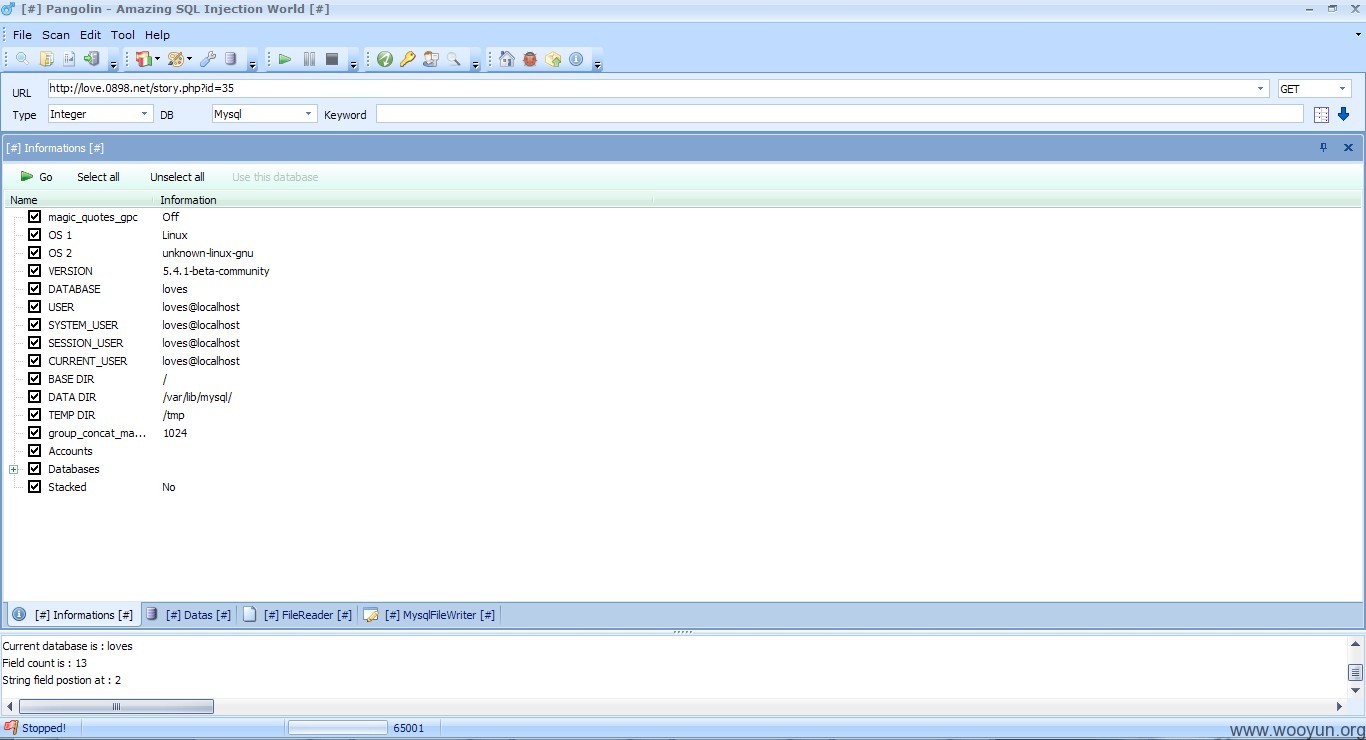Start scan with green play button
Screen dimensions: 1366x740
click(x=285, y=59)
